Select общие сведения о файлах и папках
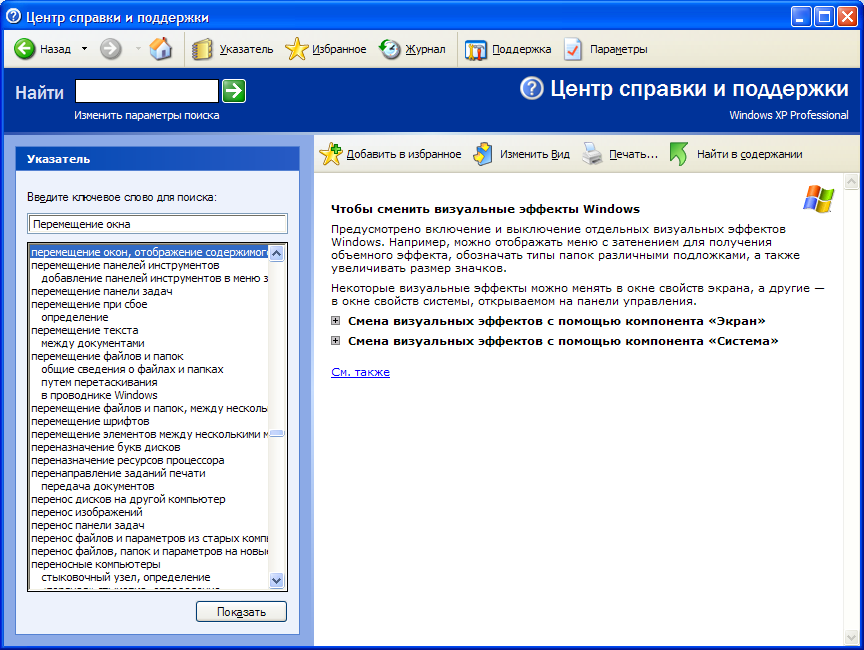The image size is (864, 650). point(132,369)
